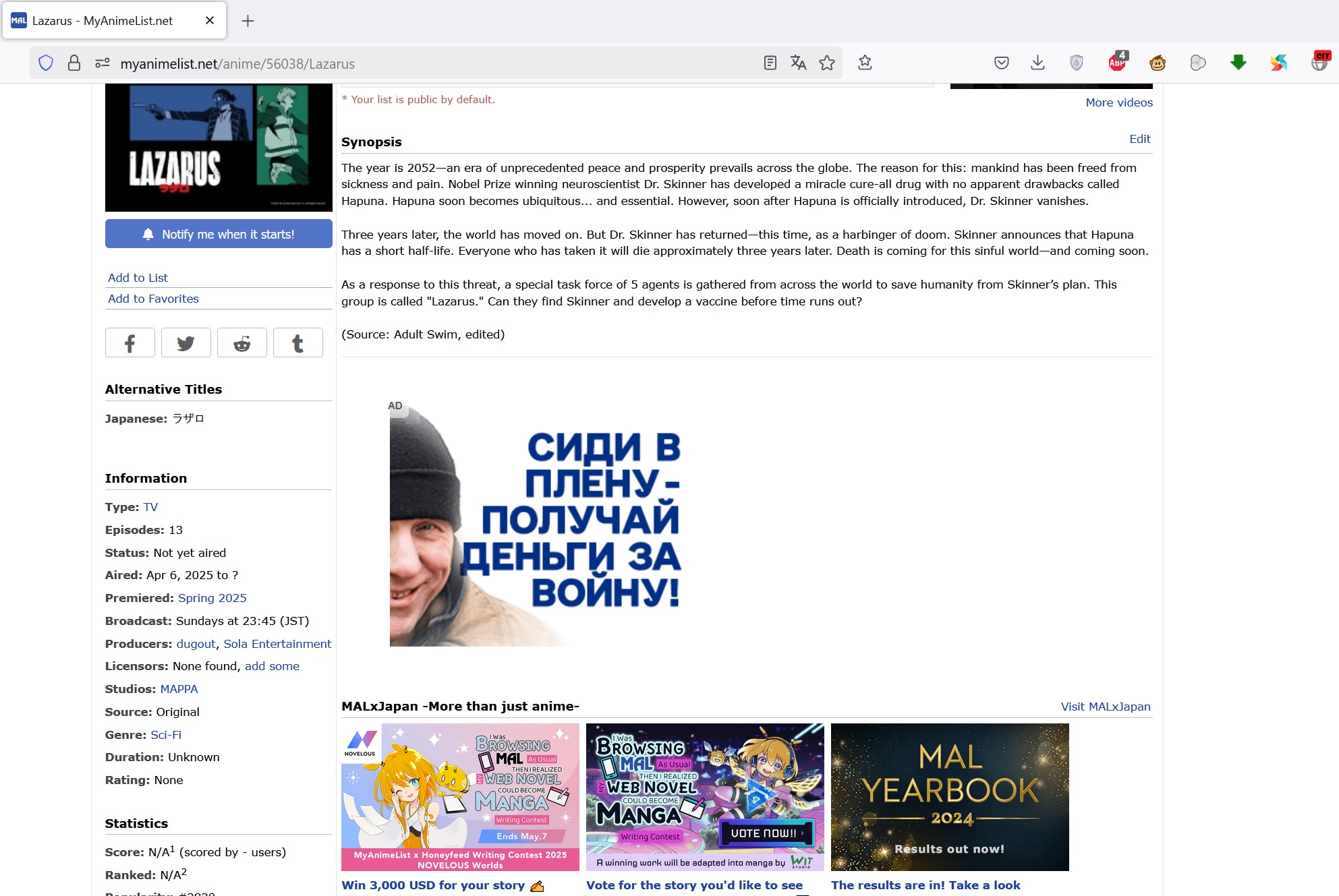Open the monkey face extension icon

pos(1158,63)
